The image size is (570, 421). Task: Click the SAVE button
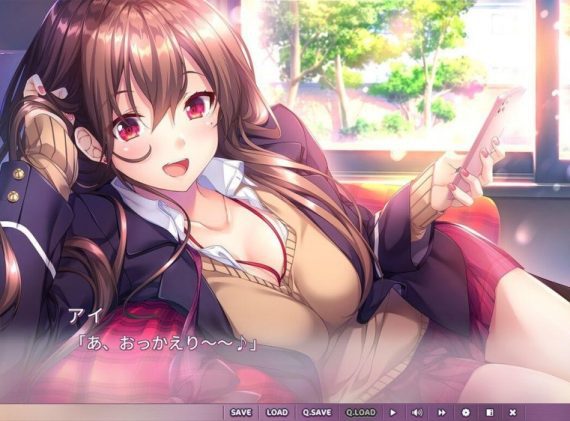point(241,412)
